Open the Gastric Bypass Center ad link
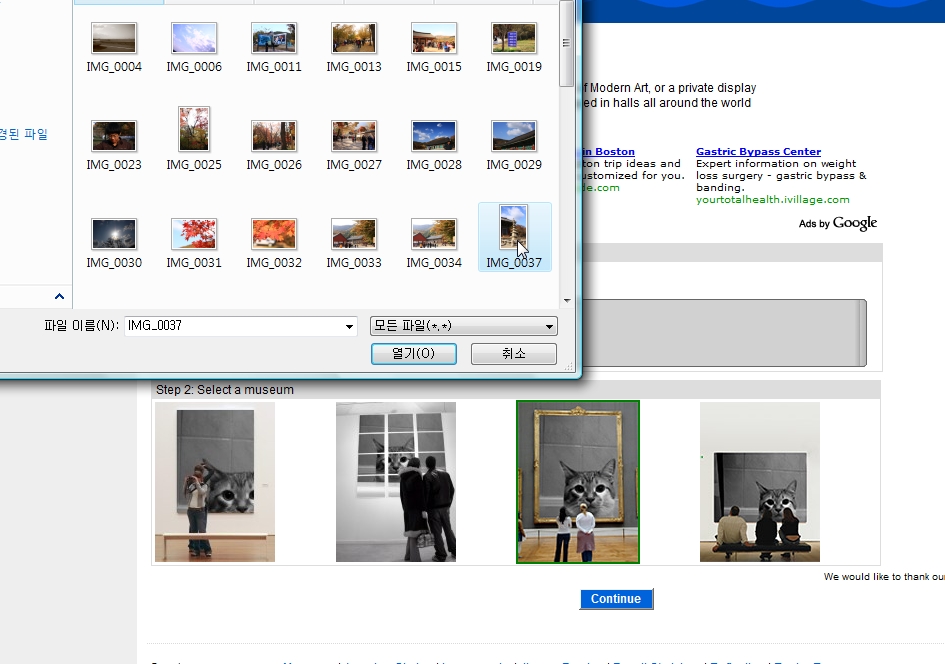 pos(758,152)
